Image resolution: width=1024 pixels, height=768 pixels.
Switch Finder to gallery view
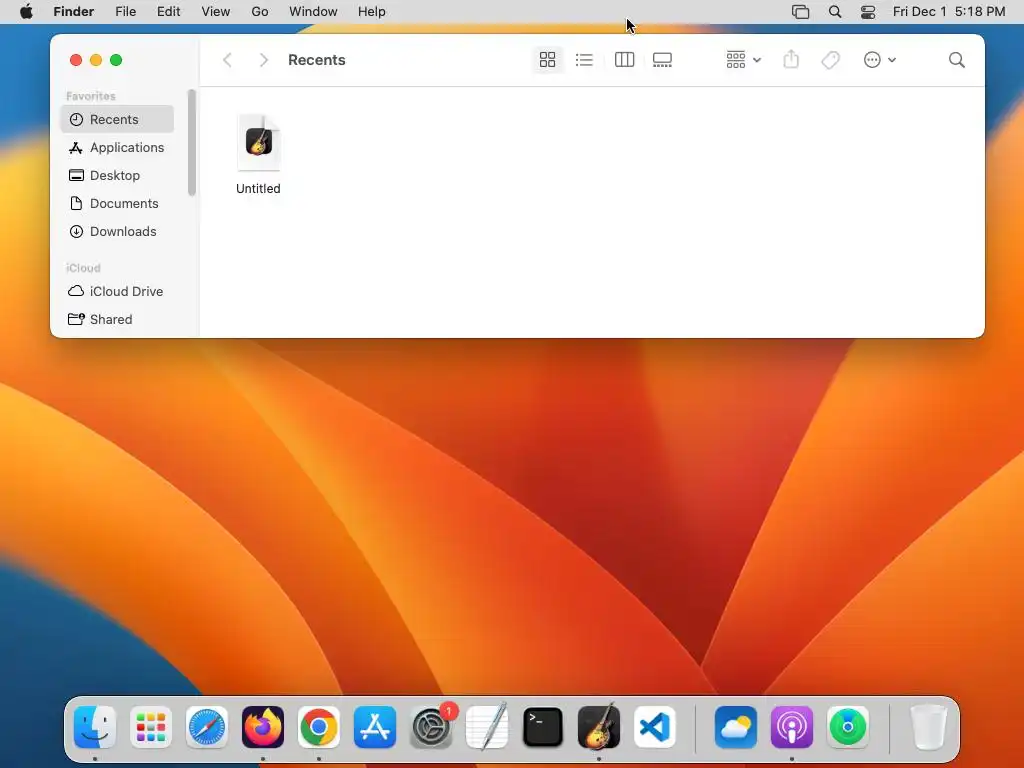(662, 60)
